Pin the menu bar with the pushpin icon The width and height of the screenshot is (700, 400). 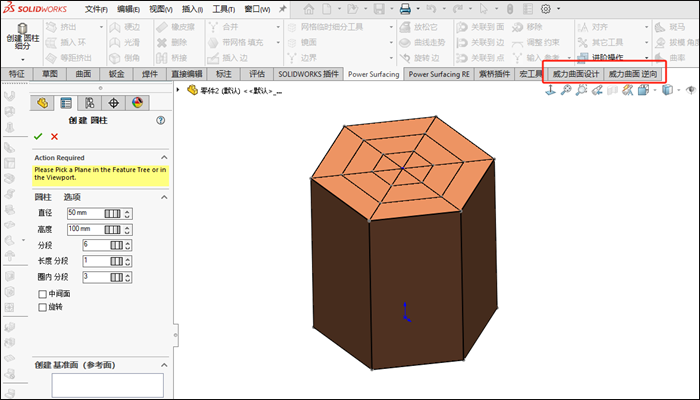point(282,9)
